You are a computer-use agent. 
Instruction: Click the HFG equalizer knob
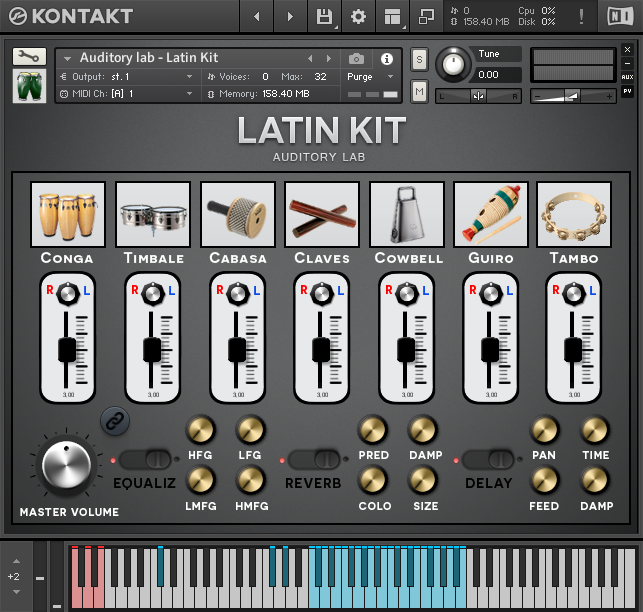(201, 429)
